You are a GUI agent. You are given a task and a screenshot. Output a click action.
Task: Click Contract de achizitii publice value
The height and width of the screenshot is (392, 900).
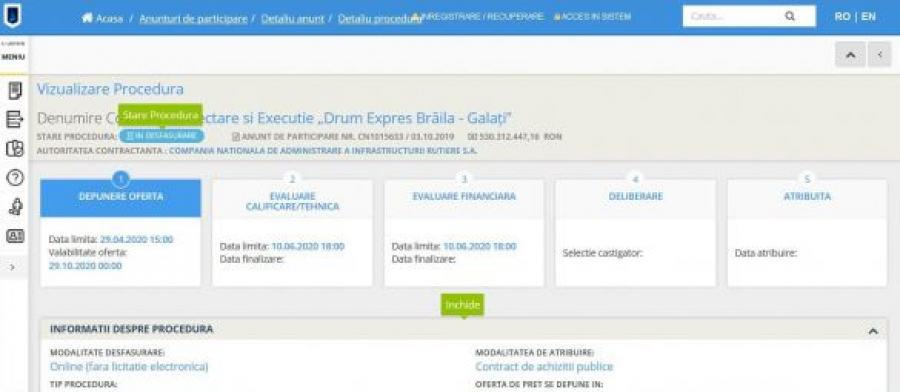(544, 366)
